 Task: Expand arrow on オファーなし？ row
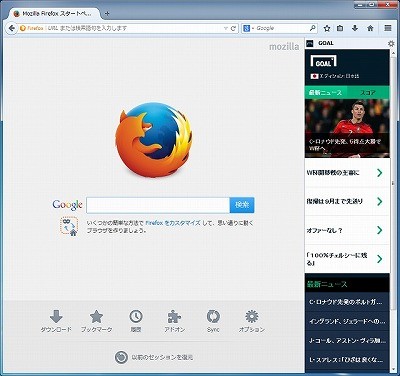coord(379,230)
